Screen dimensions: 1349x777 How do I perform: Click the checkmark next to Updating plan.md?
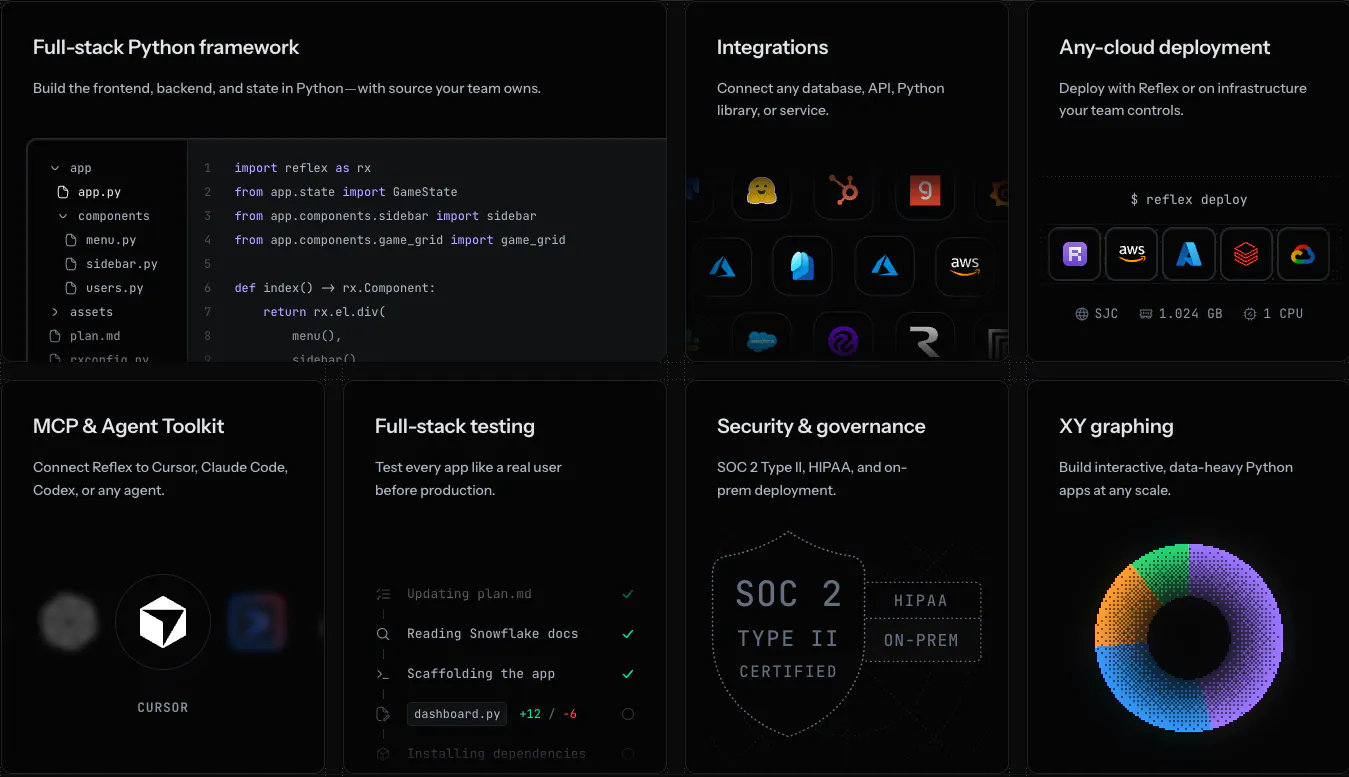(x=628, y=594)
